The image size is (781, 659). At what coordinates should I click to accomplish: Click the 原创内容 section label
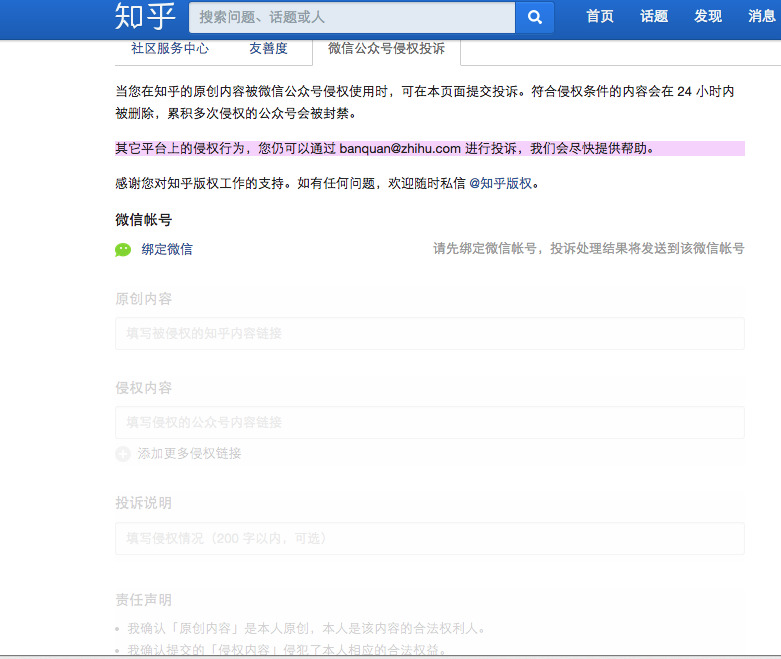[x=143, y=299]
